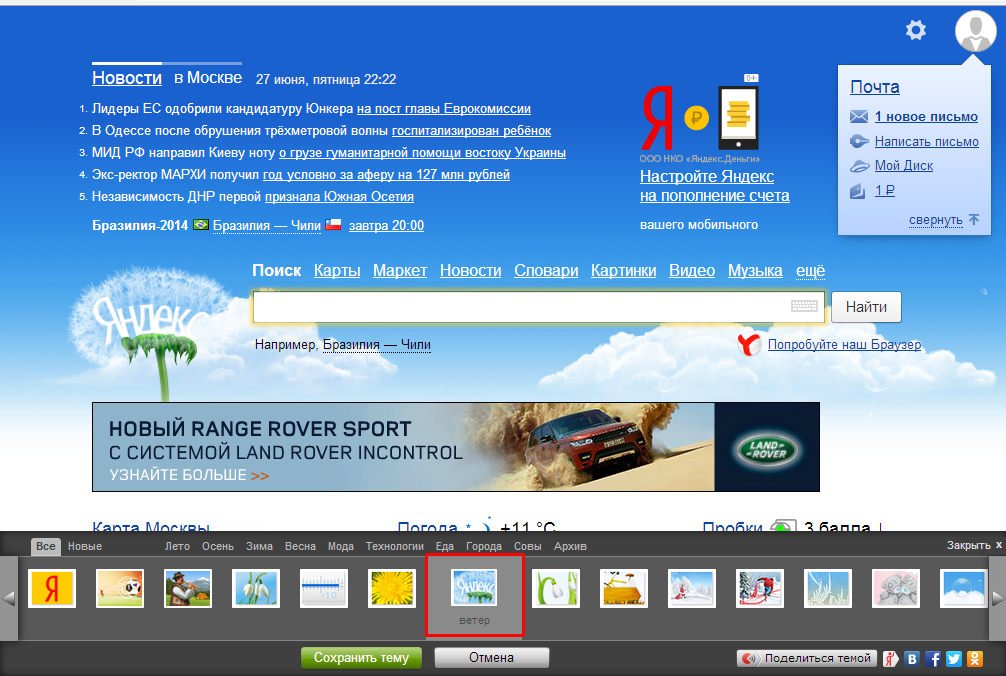This screenshot has width=1006, height=676.
Task: Share theme via Facebook icon
Action: [x=933, y=659]
